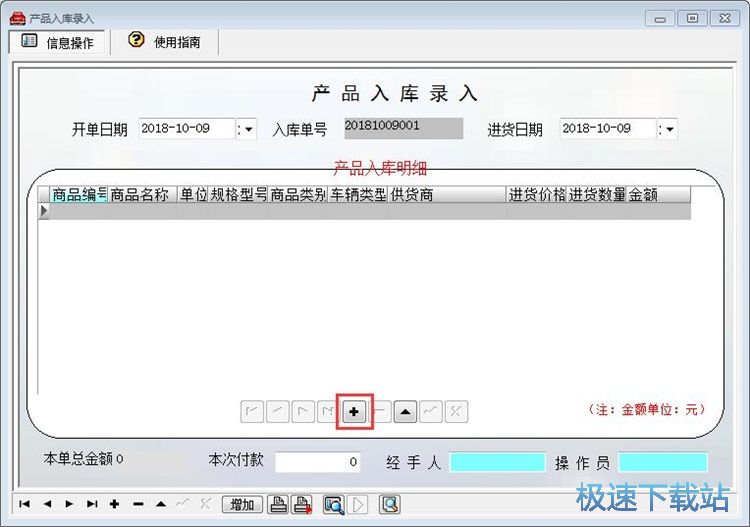Click bottom toolbar minus delete icon
750x527 pixels.
138,504
